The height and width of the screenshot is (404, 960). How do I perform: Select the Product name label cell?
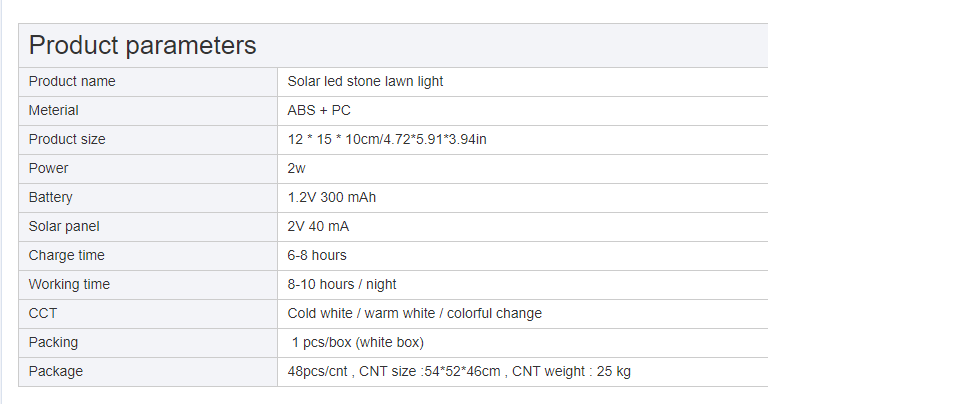pos(72,81)
